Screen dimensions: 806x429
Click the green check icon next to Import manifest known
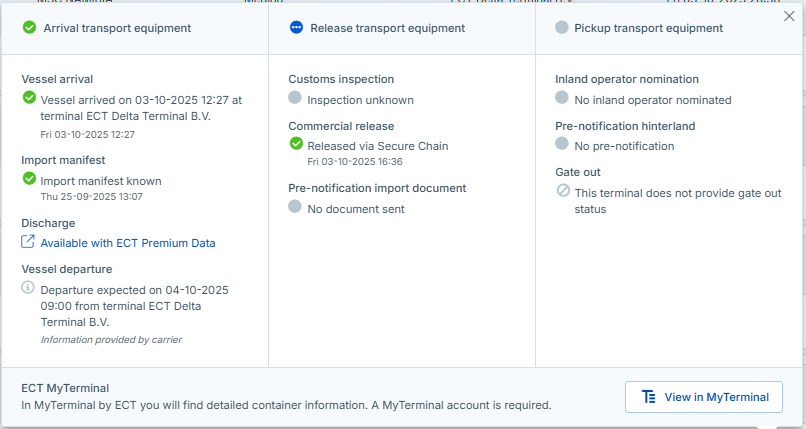click(29, 178)
